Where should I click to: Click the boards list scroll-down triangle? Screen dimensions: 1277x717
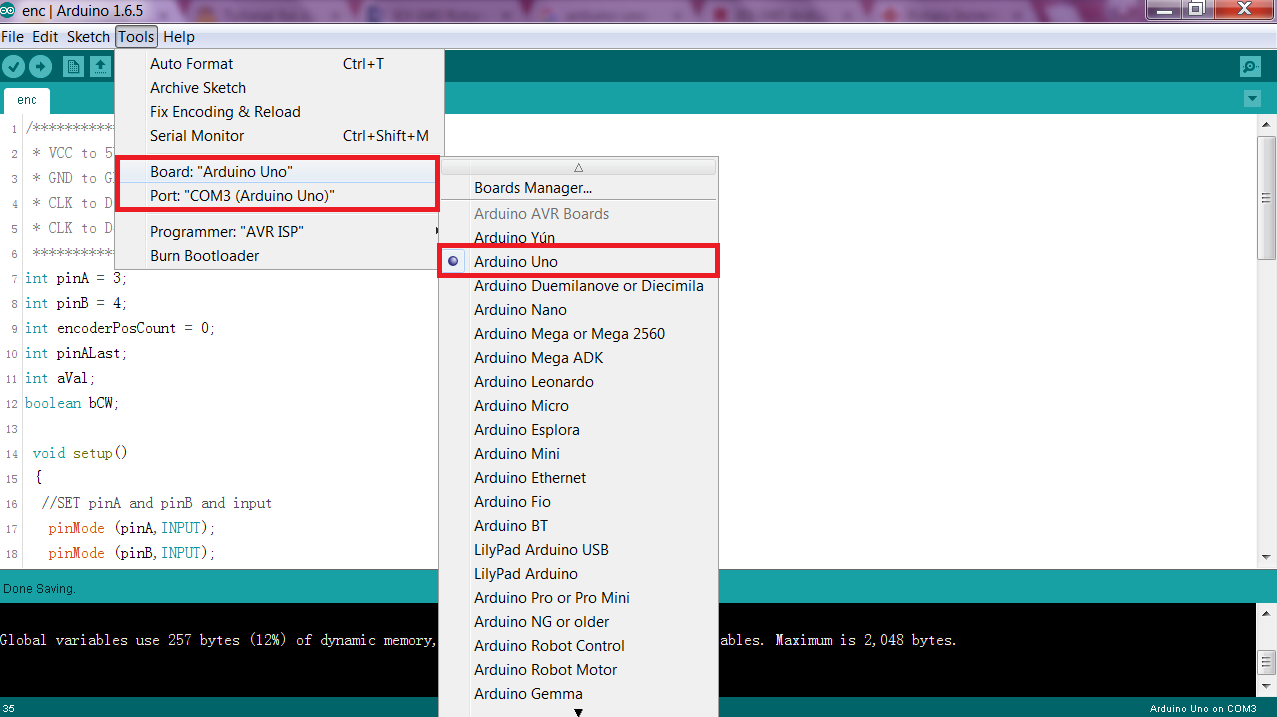577,712
